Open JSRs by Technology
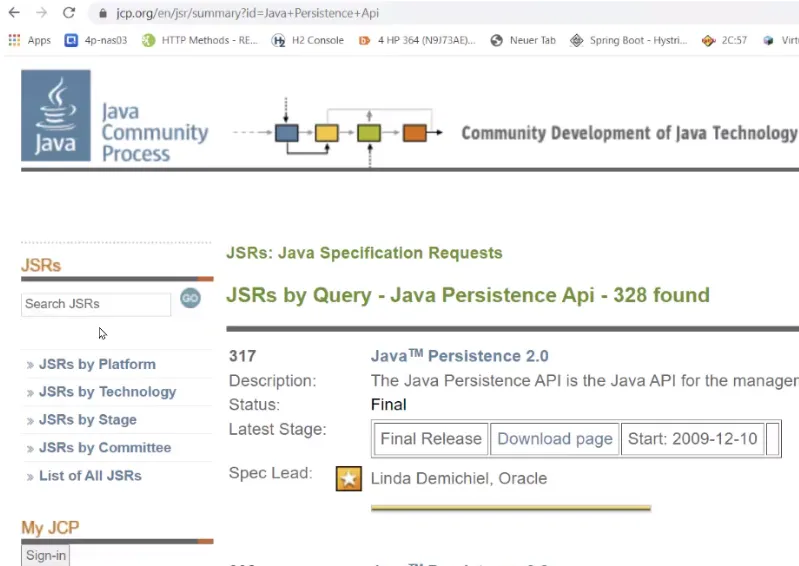 pyautogui.click(x=108, y=392)
